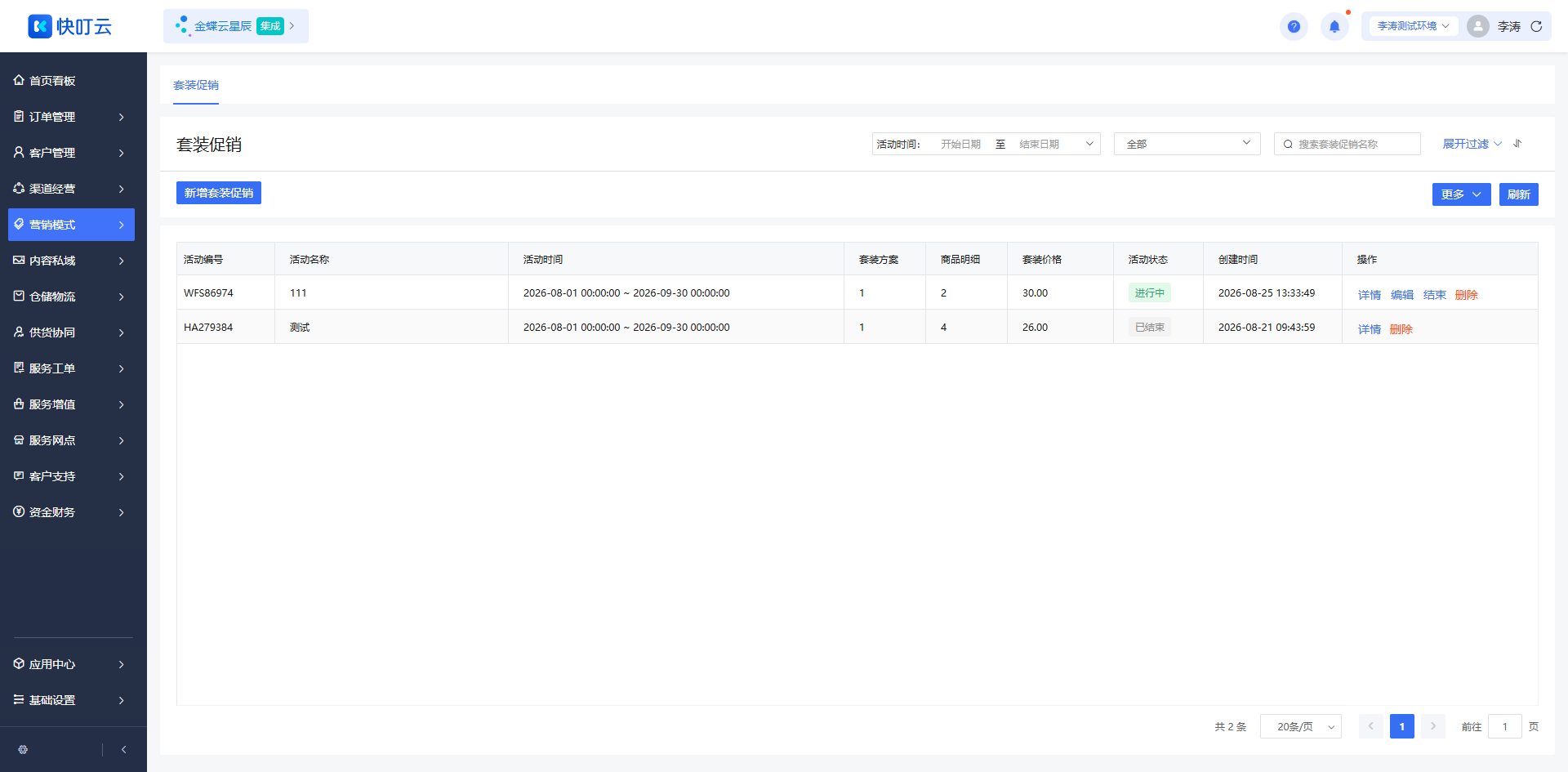
Task: Click 编辑 for activity WFS86974
Action: coord(1402,295)
